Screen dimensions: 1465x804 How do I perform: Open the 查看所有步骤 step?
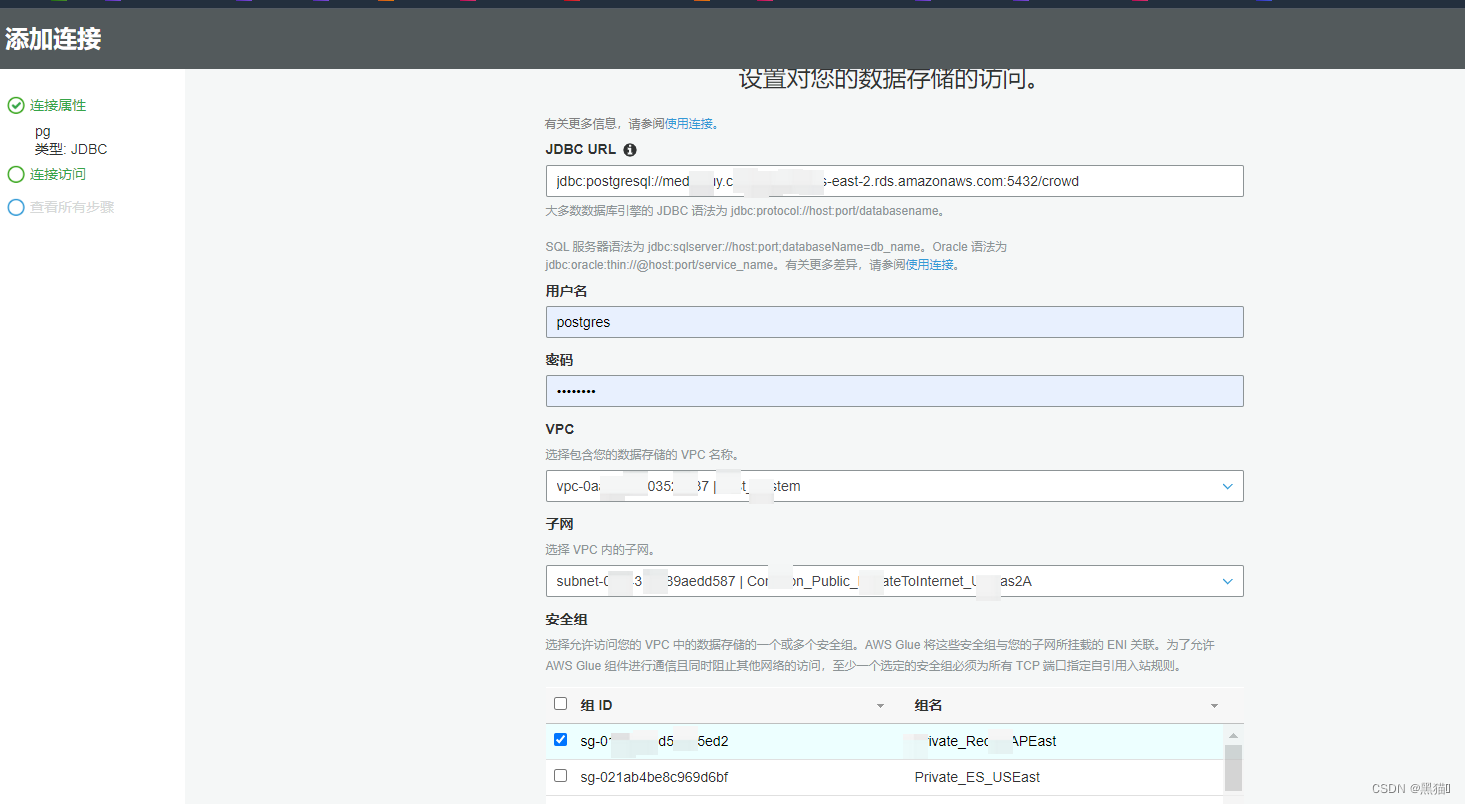tap(72, 208)
